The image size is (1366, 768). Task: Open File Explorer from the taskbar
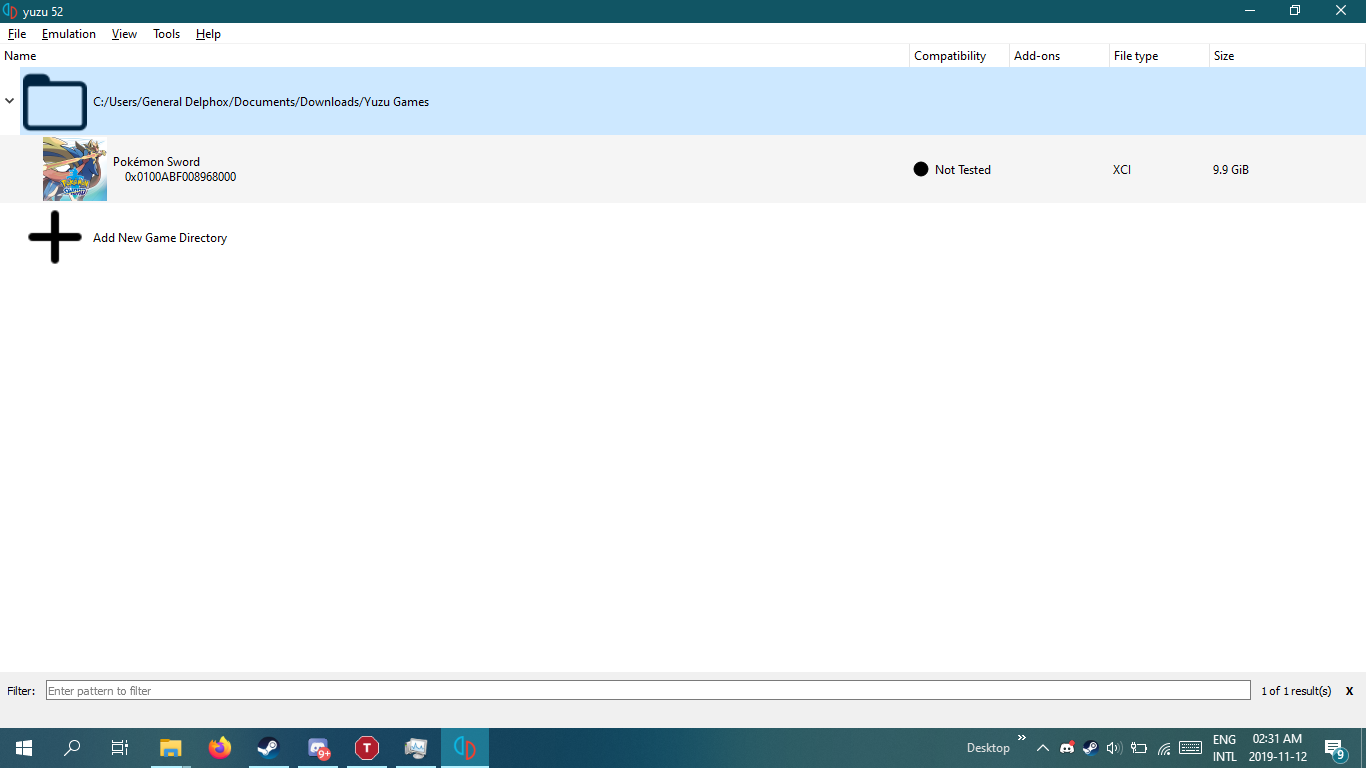click(171, 748)
